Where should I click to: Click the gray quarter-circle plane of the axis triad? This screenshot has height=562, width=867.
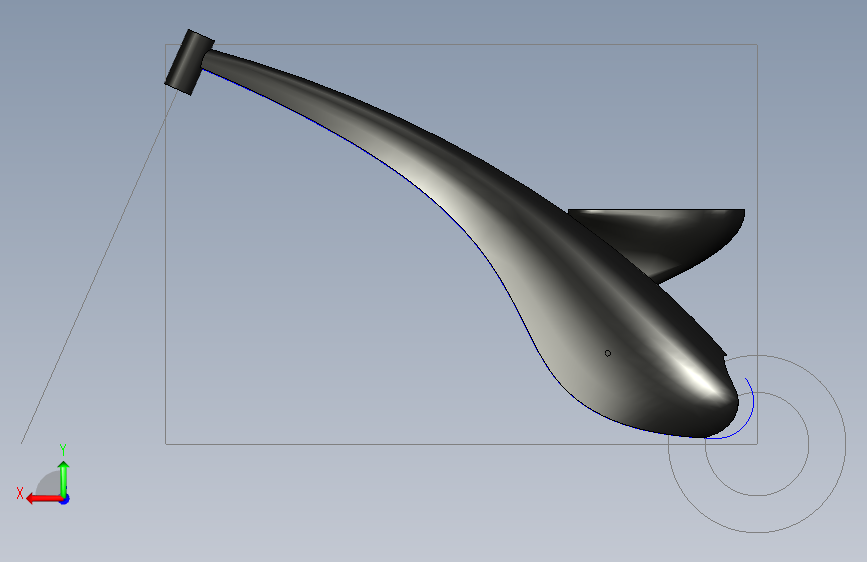(48, 484)
